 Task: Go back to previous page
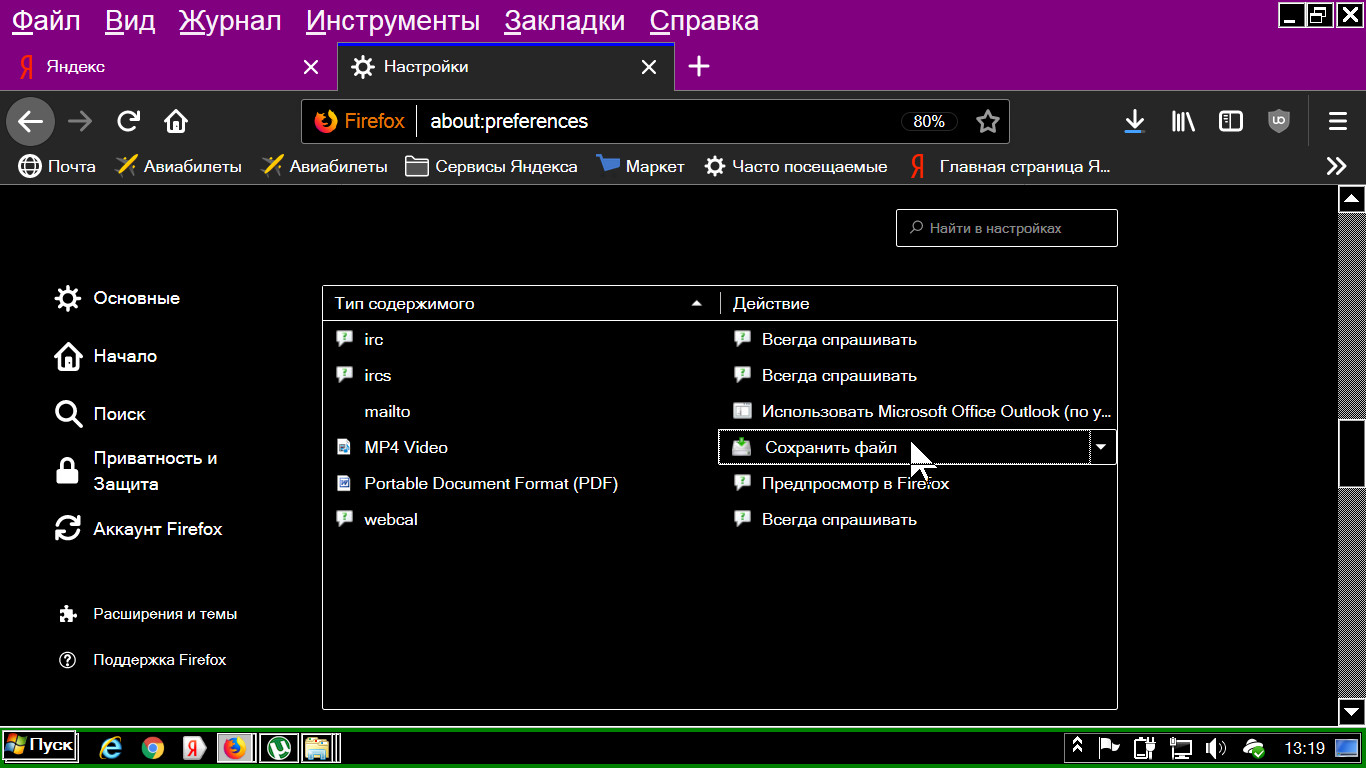pos(31,121)
